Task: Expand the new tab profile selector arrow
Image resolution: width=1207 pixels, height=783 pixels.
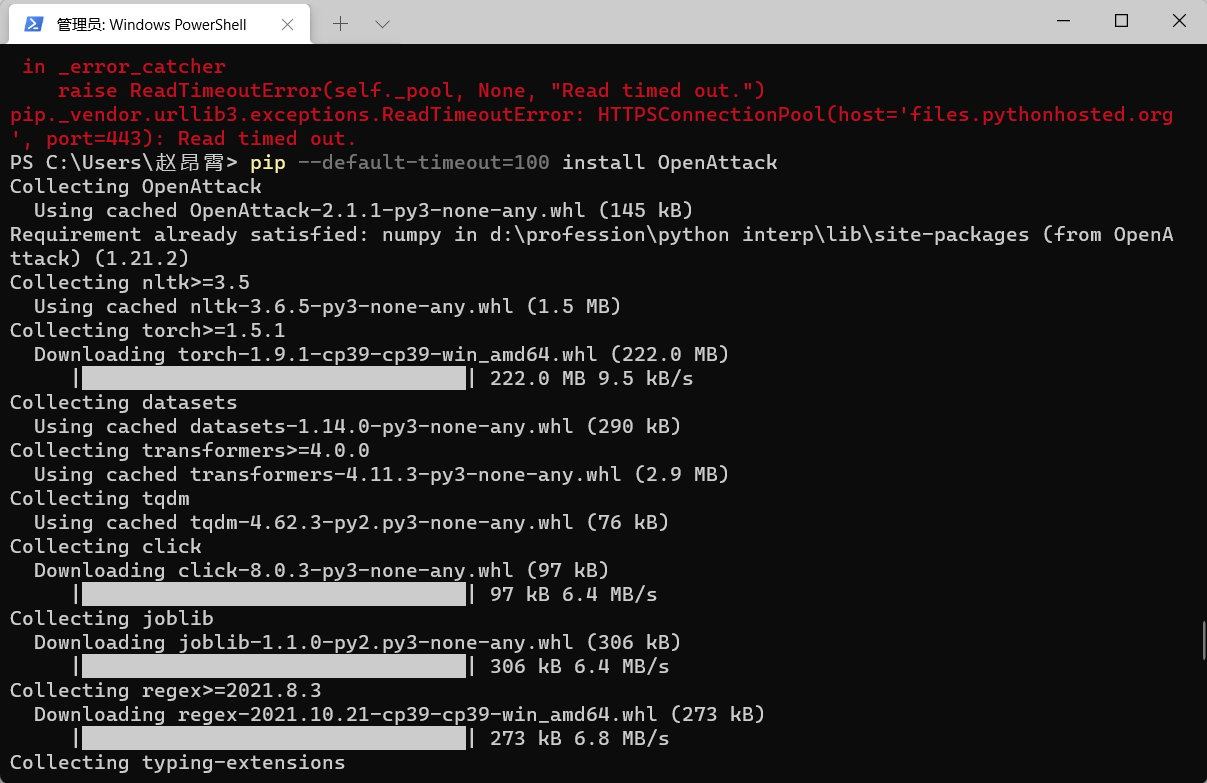Action: click(381, 22)
